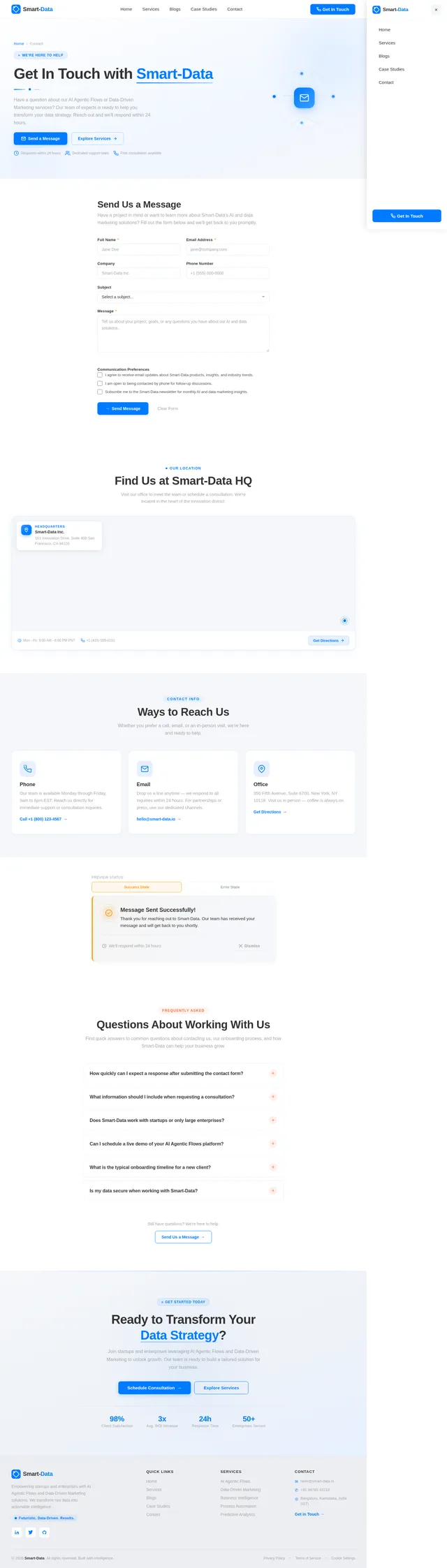Click the email icon in Email card

click(145, 769)
